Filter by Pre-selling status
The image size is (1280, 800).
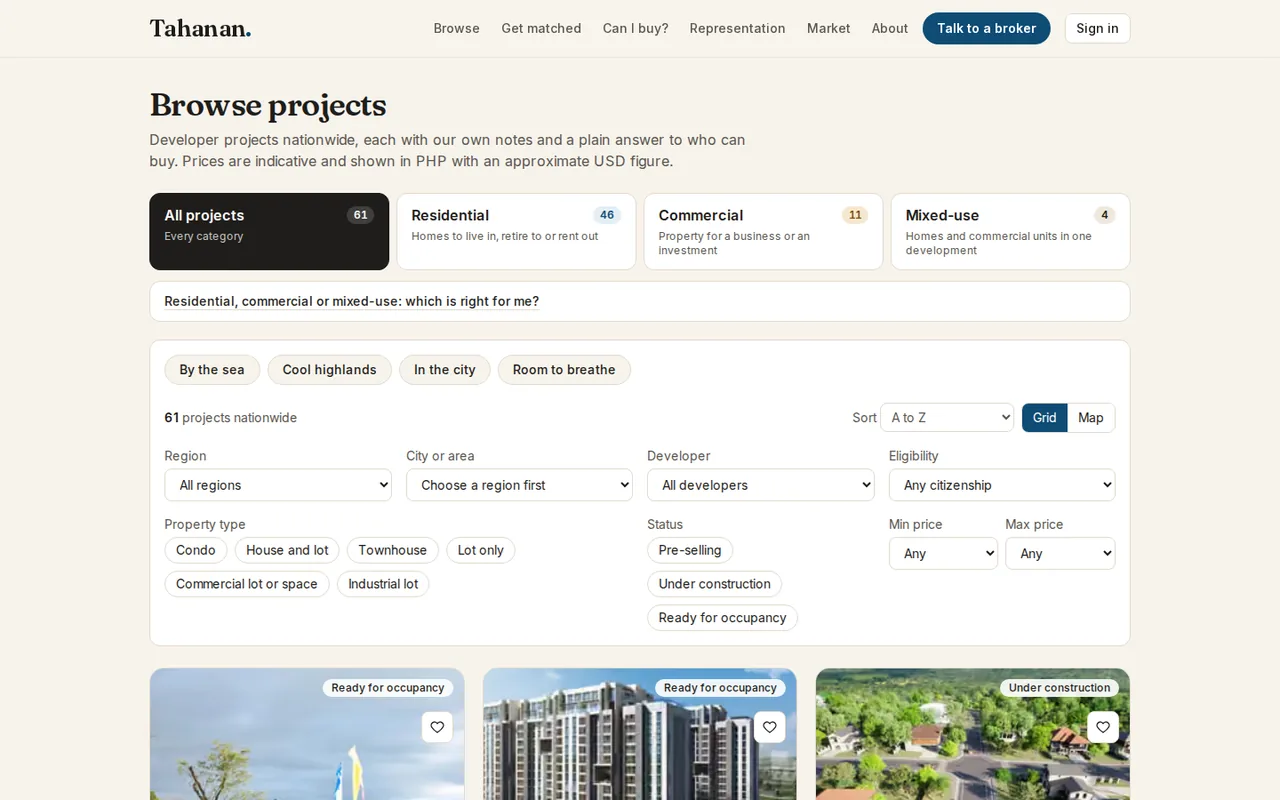pos(690,550)
